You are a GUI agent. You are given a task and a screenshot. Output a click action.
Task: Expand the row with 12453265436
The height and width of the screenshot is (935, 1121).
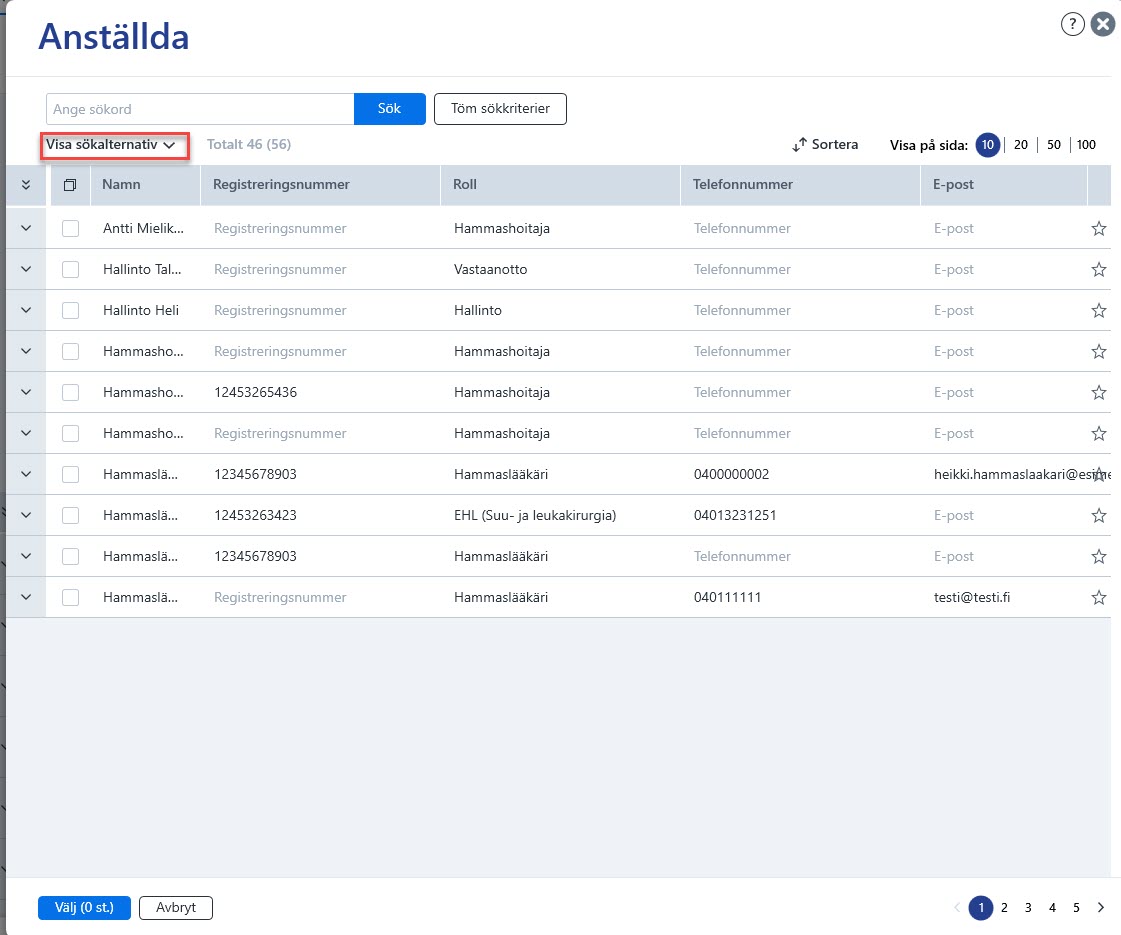click(26, 392)
